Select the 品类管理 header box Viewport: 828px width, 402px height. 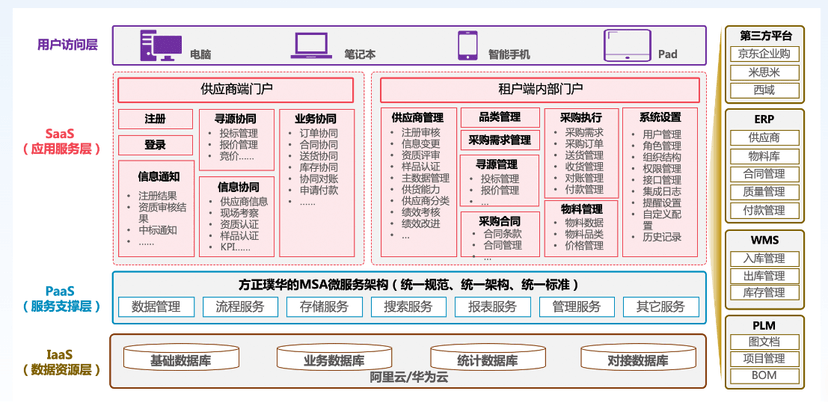point(499,117)
